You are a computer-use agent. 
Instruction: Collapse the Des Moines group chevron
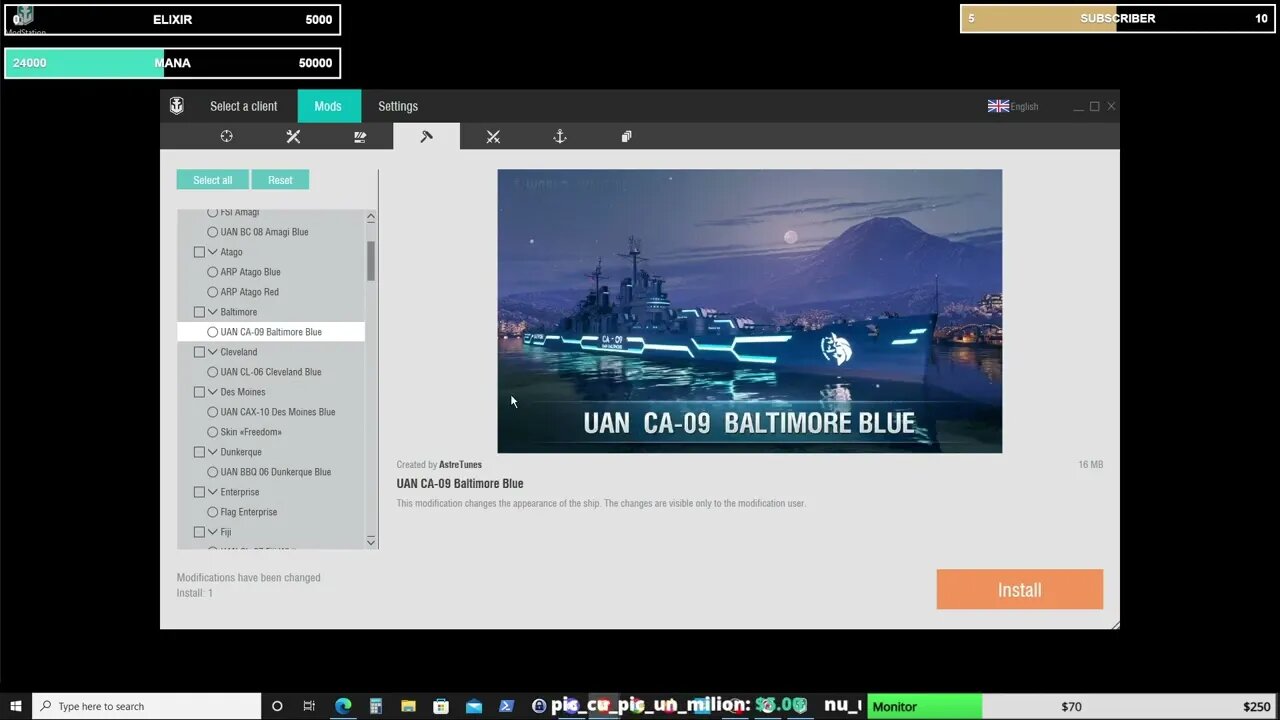212,392
